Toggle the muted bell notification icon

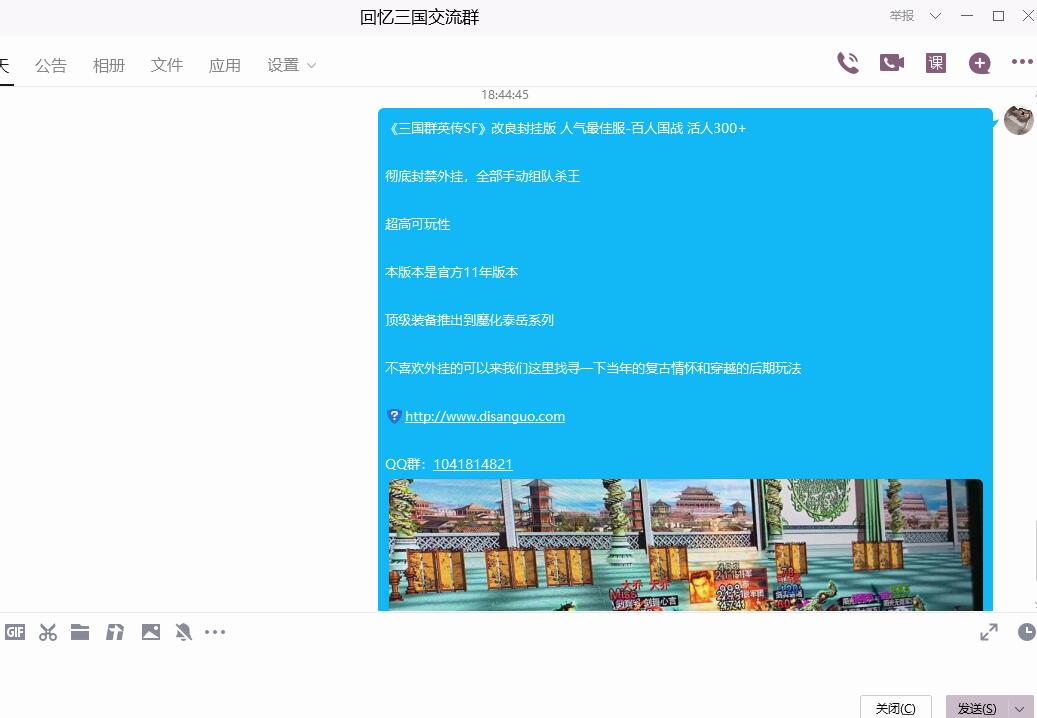pos(183,632)
